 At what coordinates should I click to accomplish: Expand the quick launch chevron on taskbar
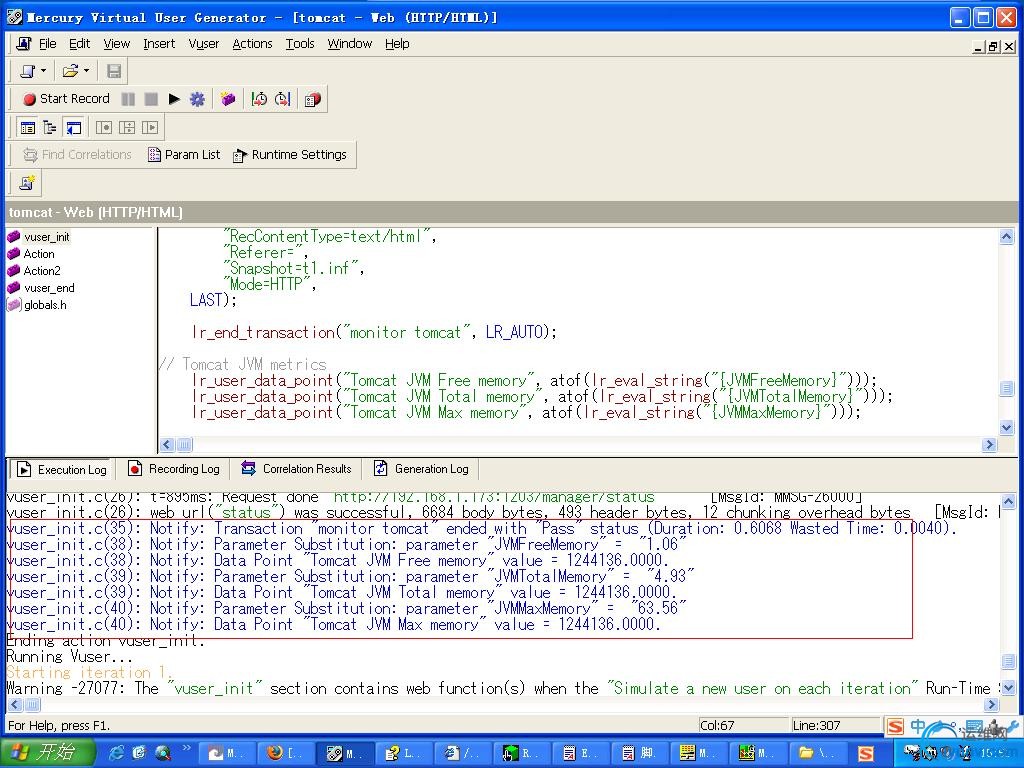187,748
